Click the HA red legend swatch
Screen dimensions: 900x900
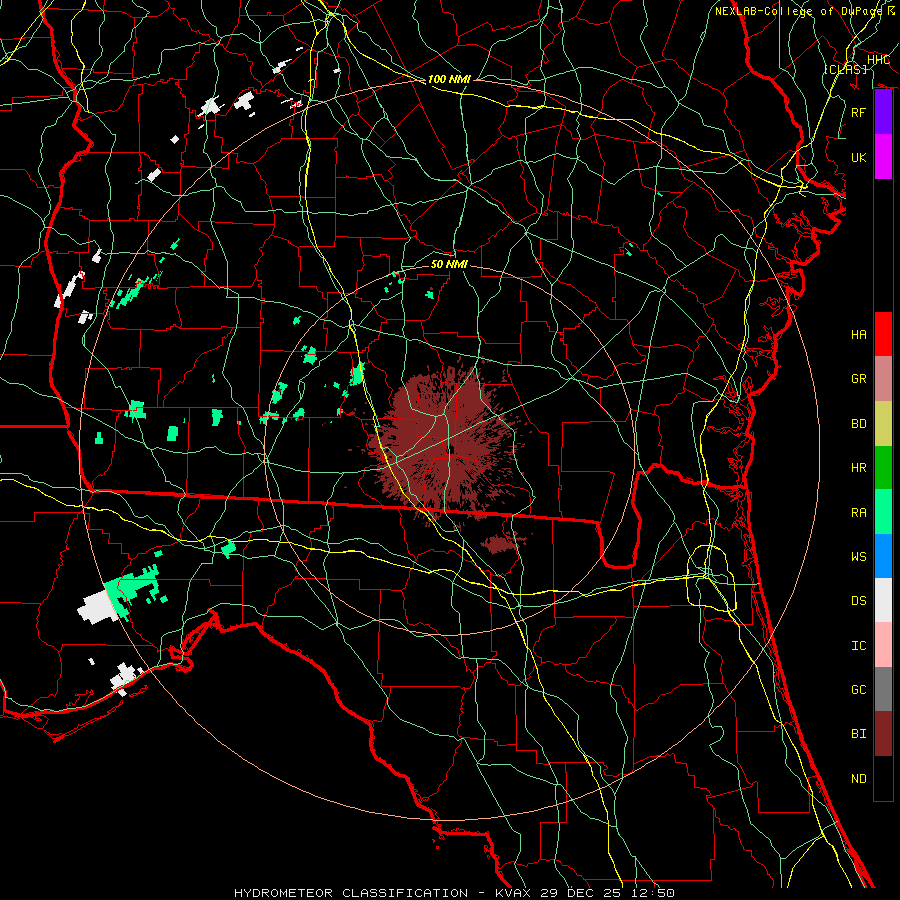[883, 334]
